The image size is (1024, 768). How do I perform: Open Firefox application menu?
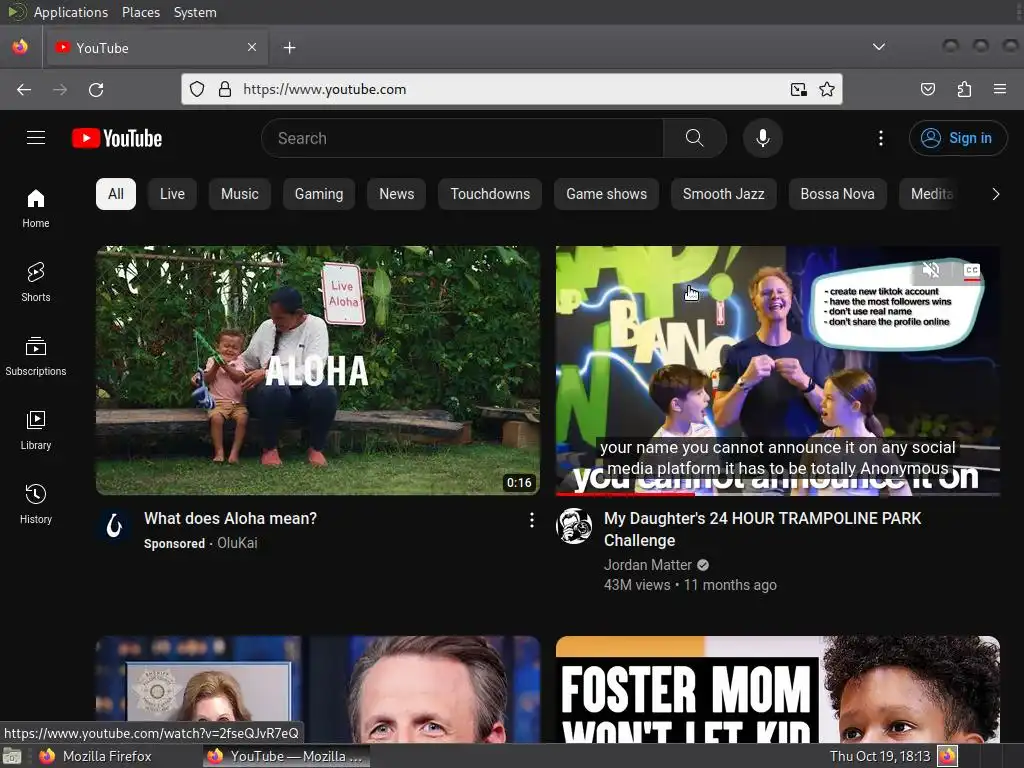point(999,89)
